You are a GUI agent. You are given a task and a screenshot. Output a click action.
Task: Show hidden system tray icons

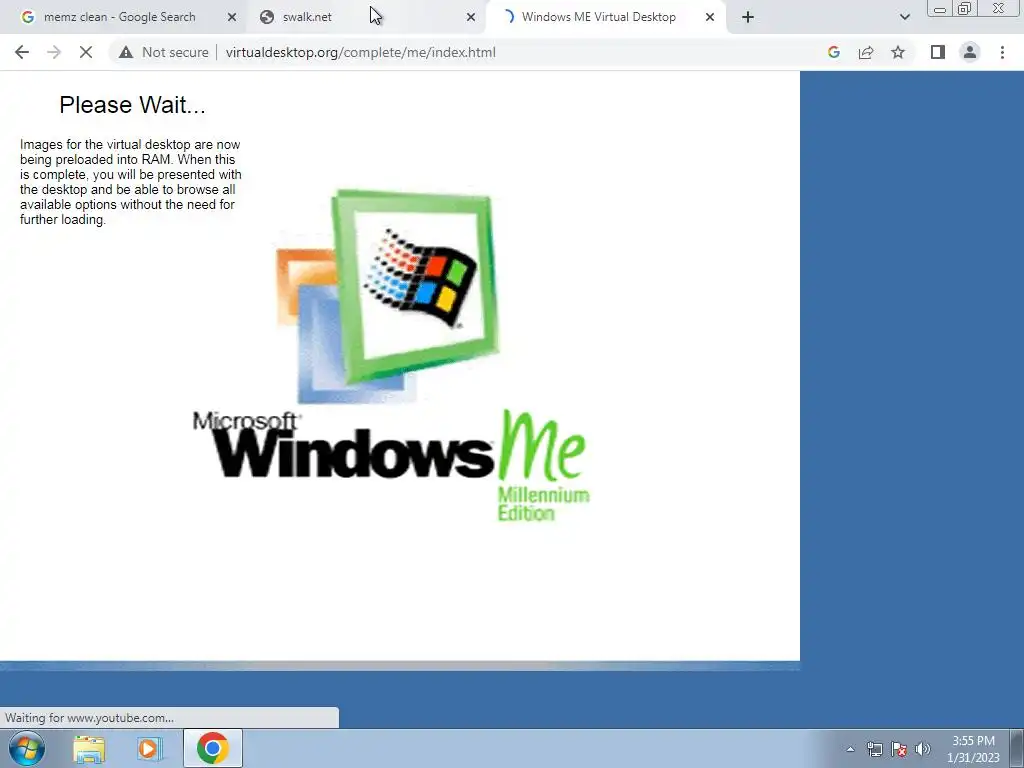(850, 749)
